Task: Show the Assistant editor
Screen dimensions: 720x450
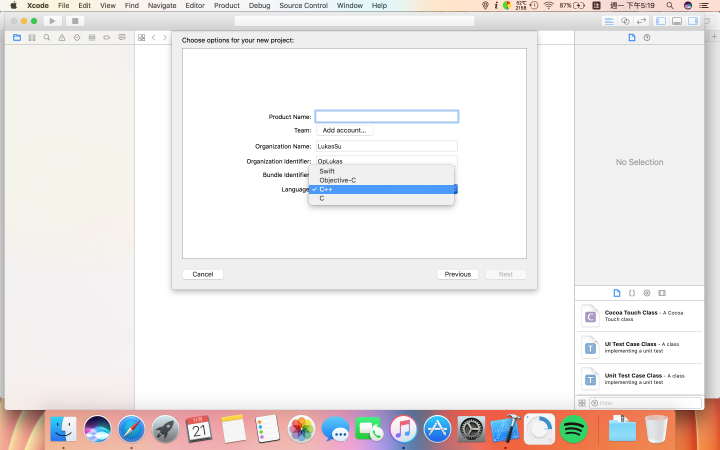Action: click(625, 21)
